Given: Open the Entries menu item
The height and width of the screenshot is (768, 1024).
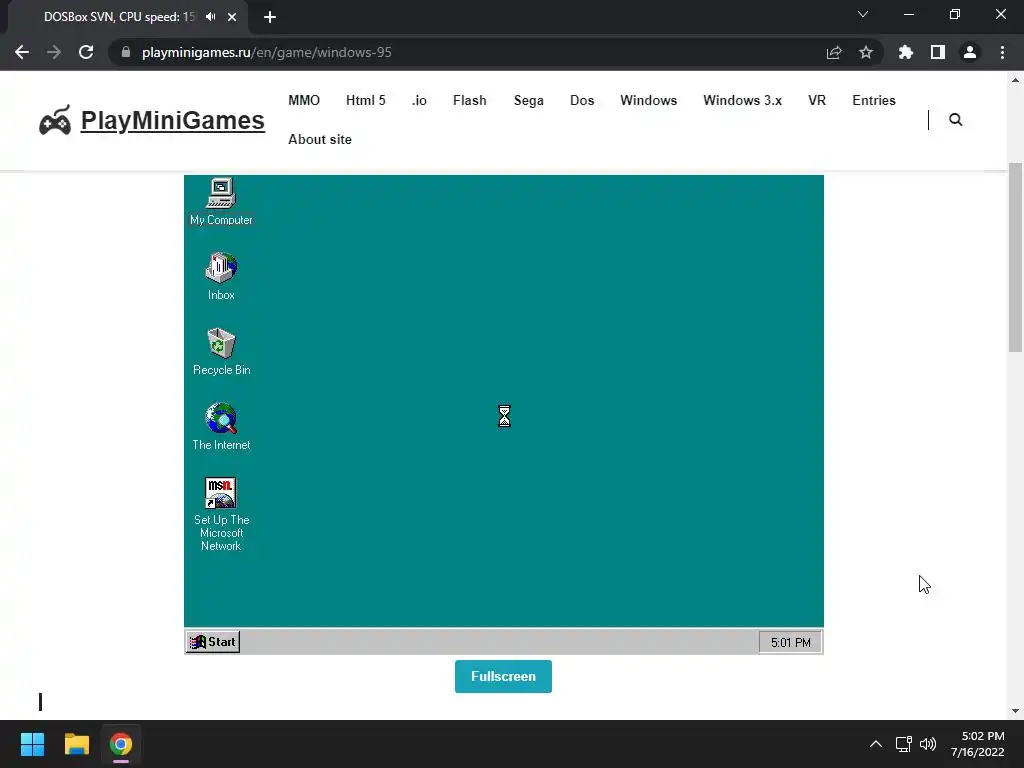Looking at the screenshot, I should coord(874,101).
